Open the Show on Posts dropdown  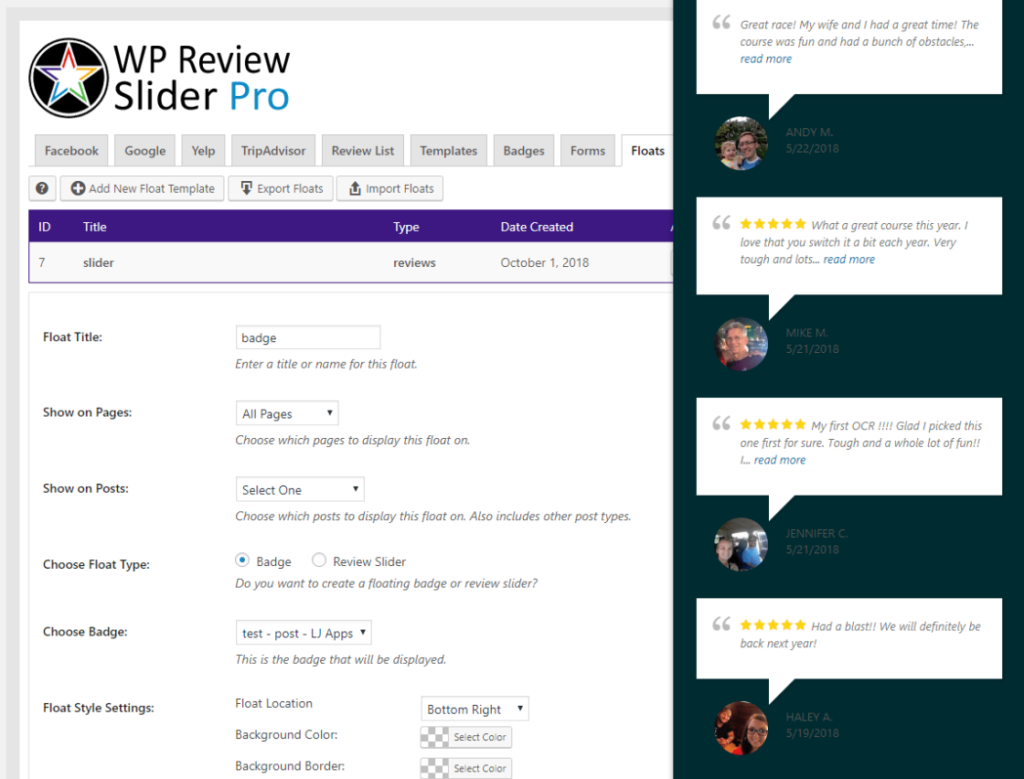point(300,489)
